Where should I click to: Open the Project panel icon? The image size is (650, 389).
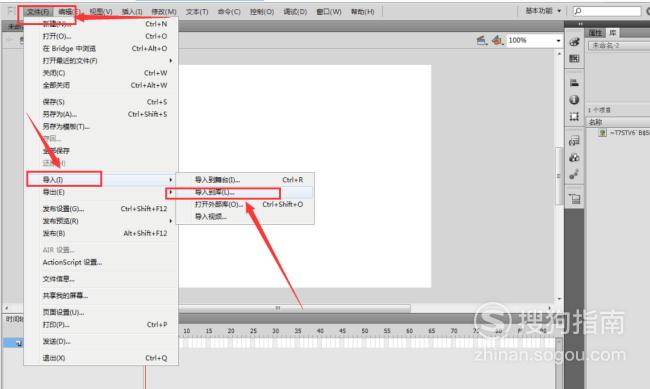[x=574, y=199]
